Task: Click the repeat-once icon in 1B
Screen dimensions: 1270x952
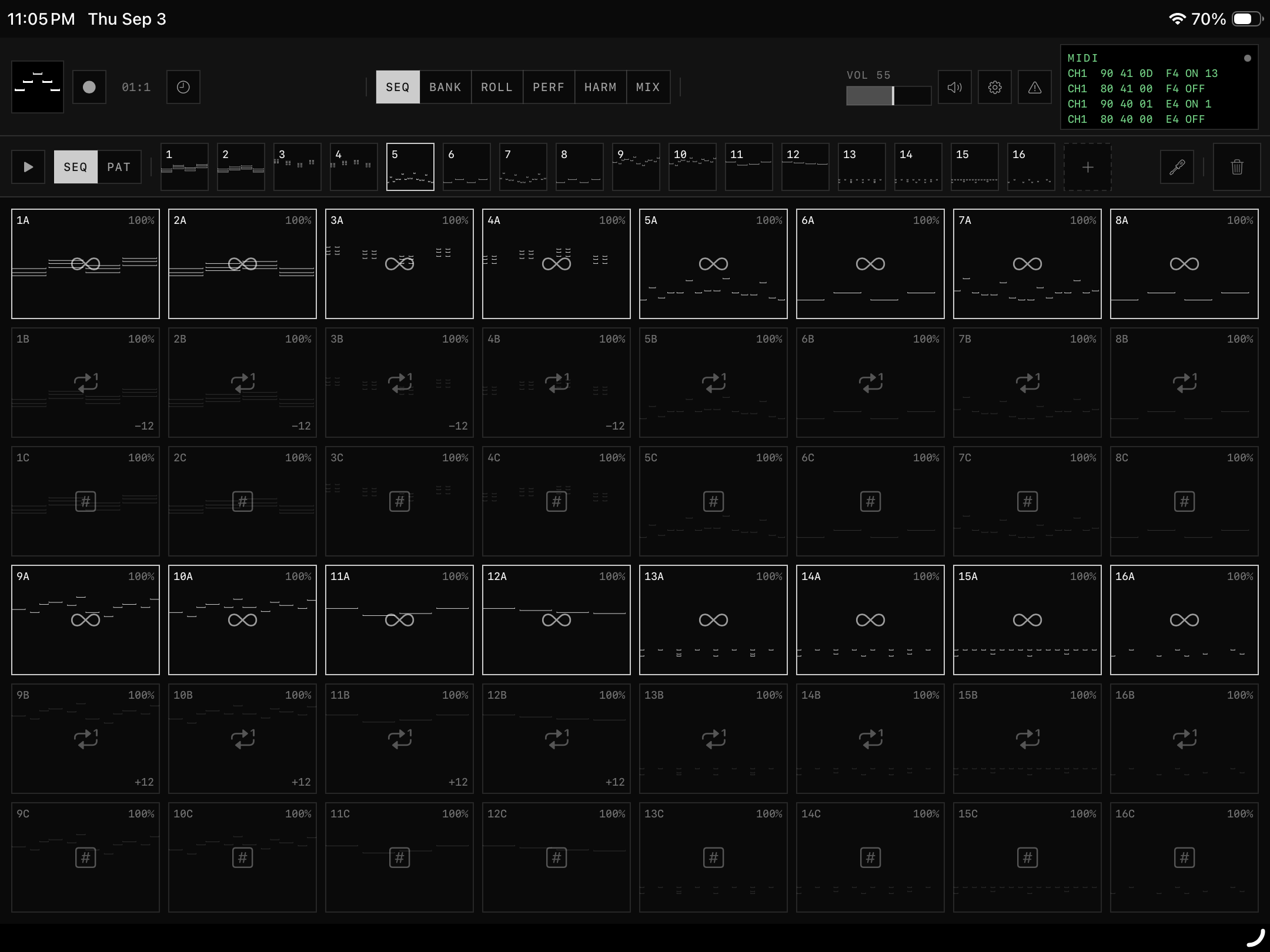Action: pos(86,383)
